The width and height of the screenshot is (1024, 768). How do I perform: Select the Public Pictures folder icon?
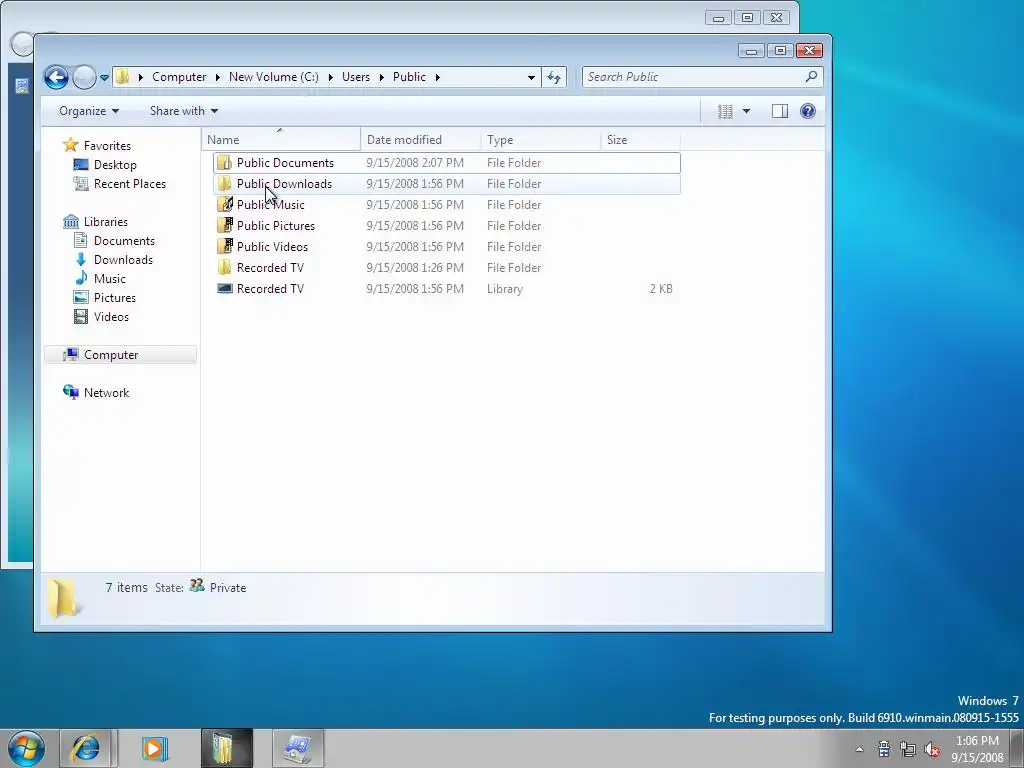225,225
